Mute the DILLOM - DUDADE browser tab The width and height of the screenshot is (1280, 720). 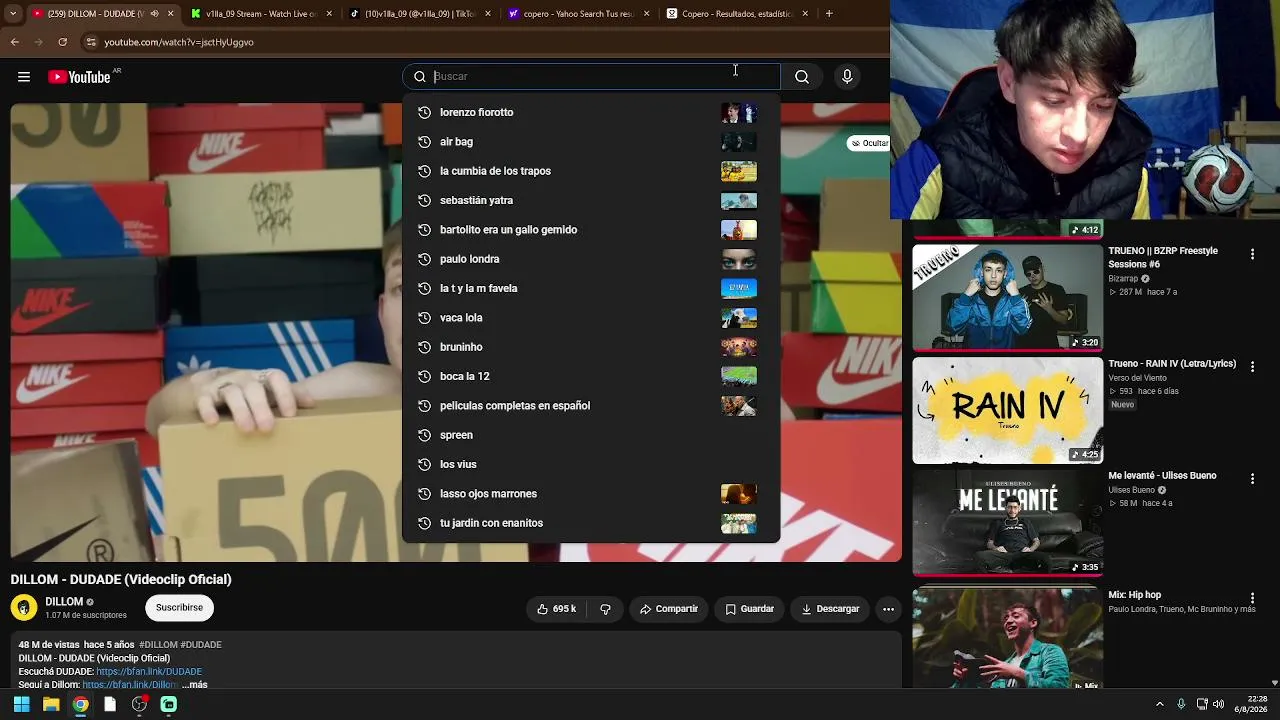pyautogui.click(x=154, y=14)
